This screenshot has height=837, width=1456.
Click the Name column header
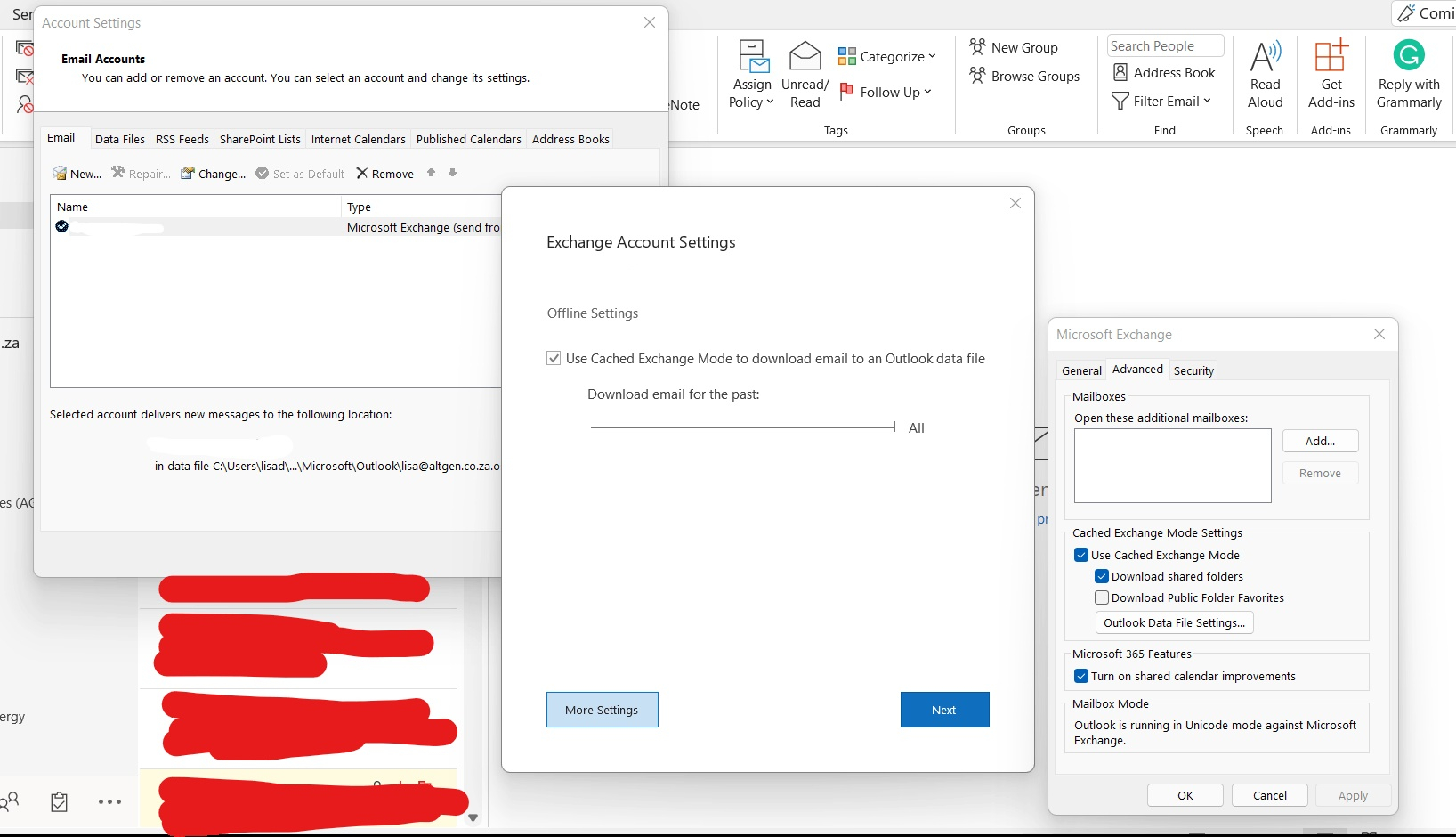(196, 207)
